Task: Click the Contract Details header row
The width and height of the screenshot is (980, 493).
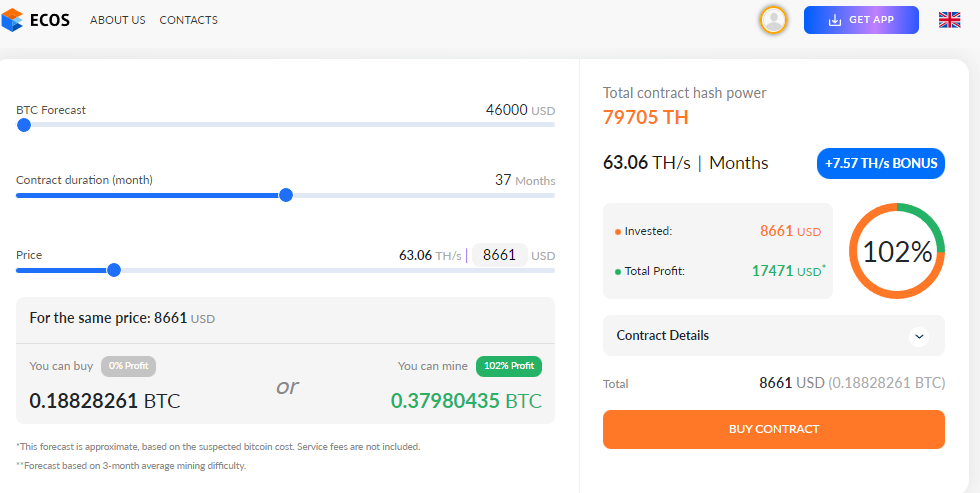Action: coord(774,336)
